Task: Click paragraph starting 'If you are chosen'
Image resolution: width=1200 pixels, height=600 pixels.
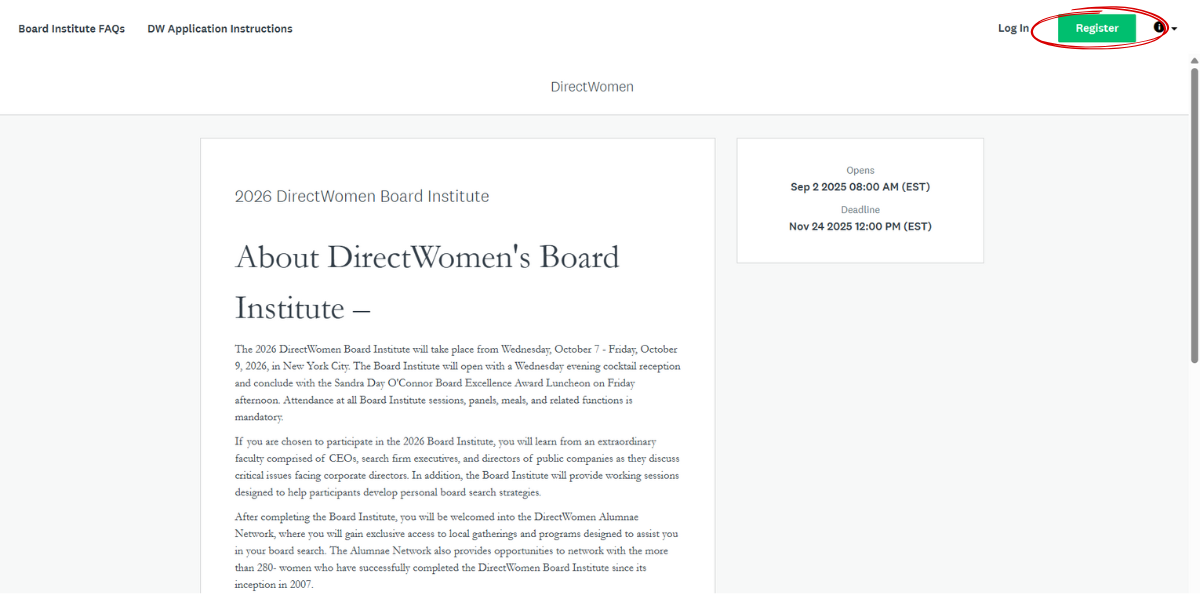Action: click(x=456, y=467)
